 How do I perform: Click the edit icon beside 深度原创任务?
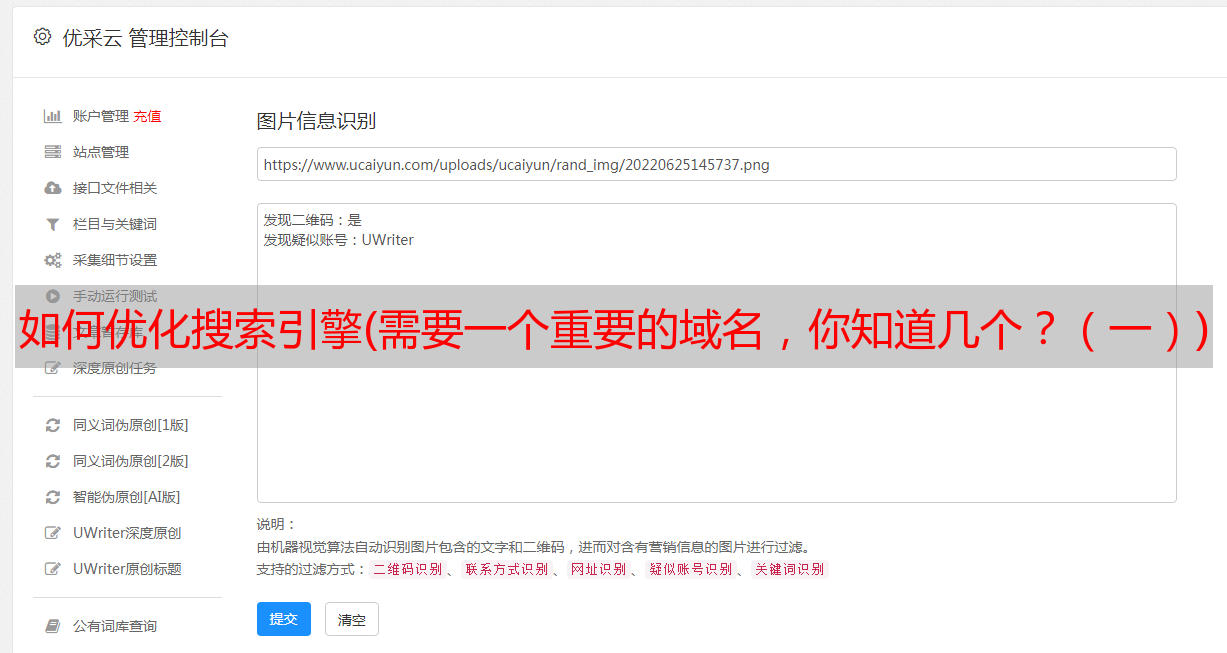click(53, 368)
